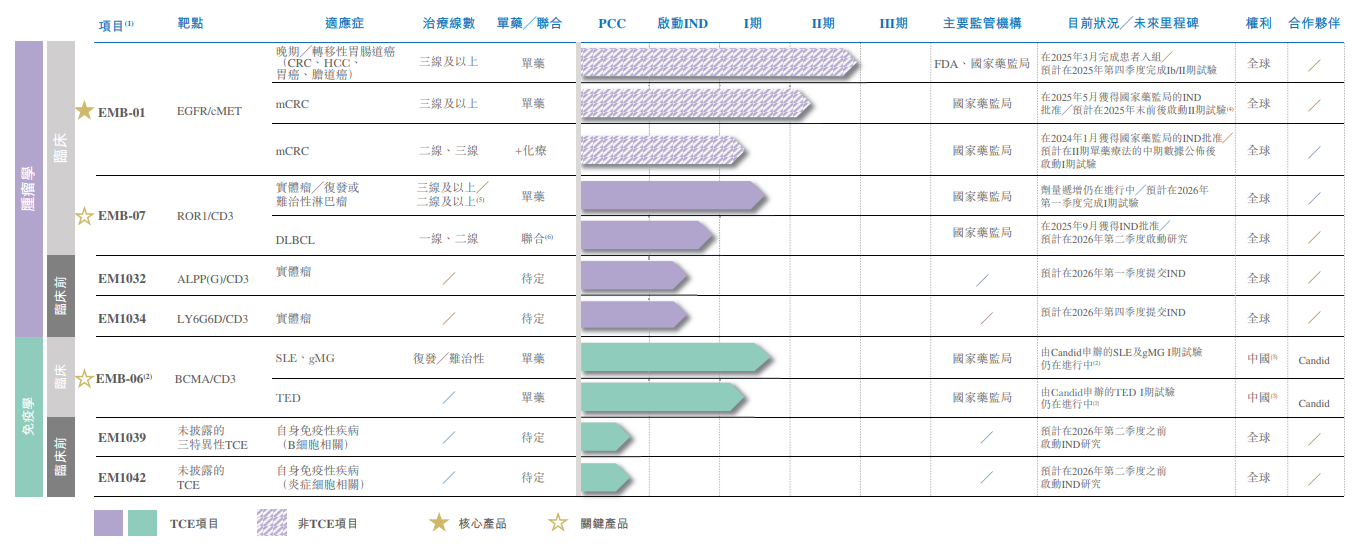Click the 腫瘤學 vertical category label
The width and height of the screenshot is (1359, 556).
click(x=29, y=189)
